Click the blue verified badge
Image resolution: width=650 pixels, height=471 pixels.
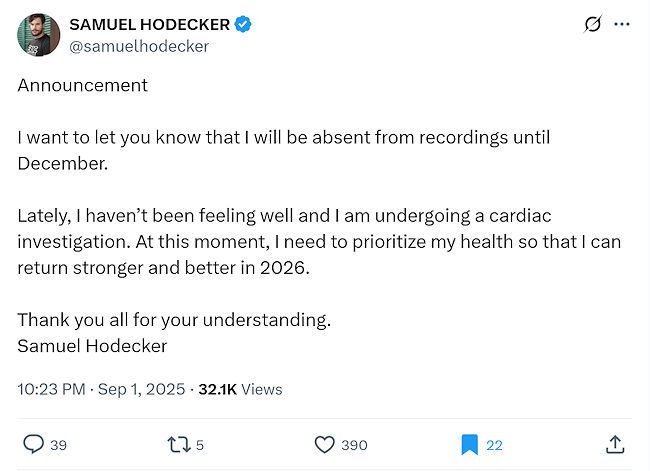point(243,24)
